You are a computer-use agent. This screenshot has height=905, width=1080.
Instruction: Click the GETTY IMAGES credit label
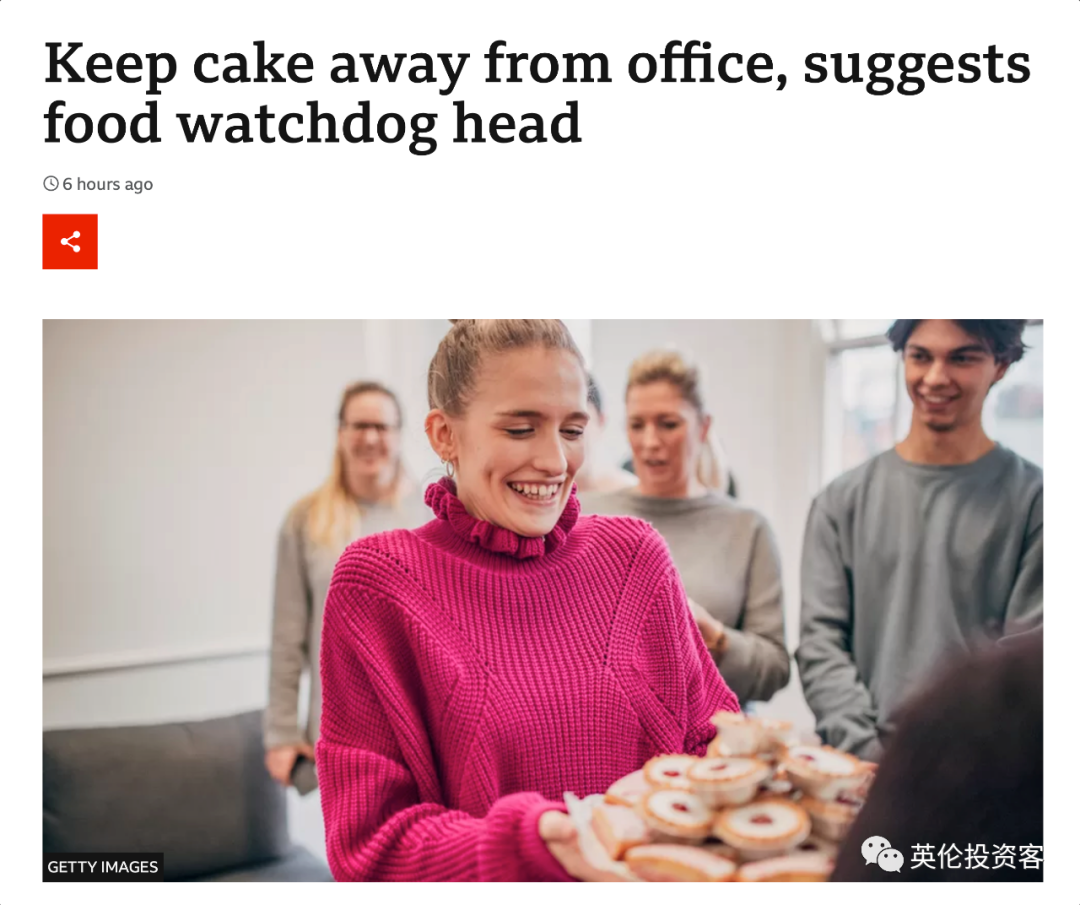pyautogui.click(x=103, y=866)
